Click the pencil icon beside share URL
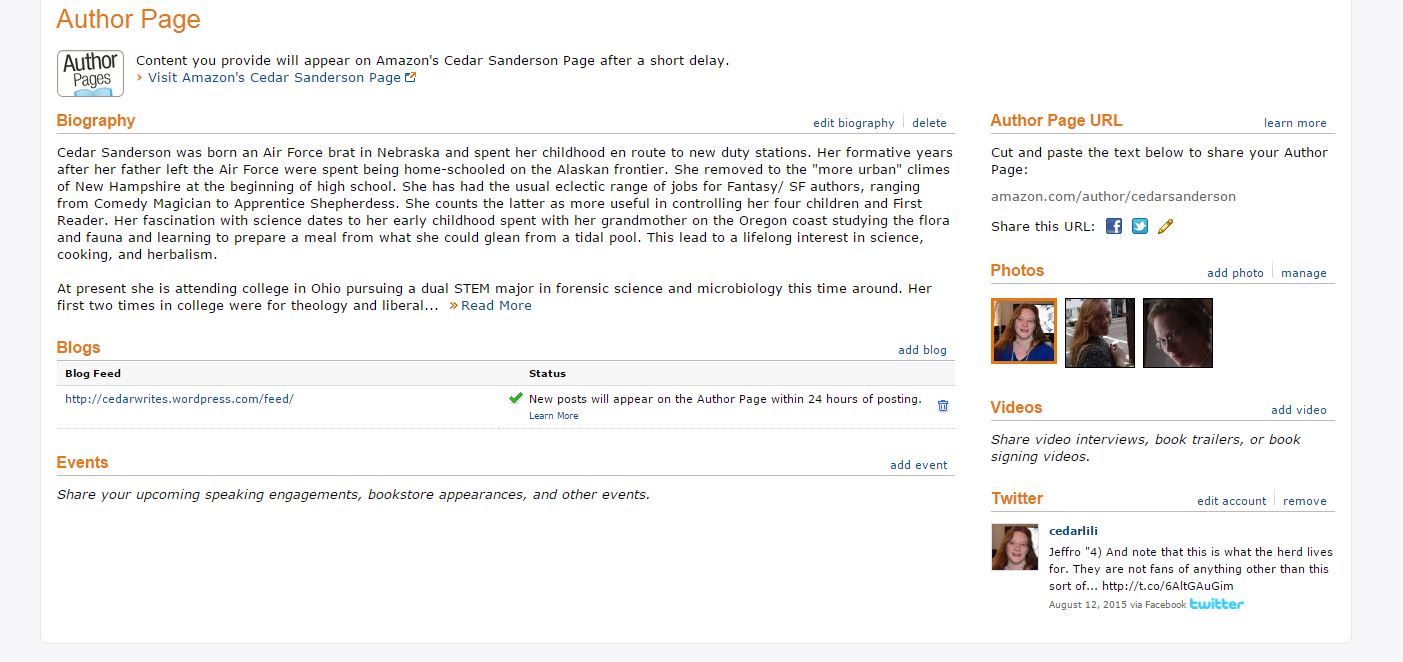The height and width of the screenshot is (662, 1403). point(1165,226)
